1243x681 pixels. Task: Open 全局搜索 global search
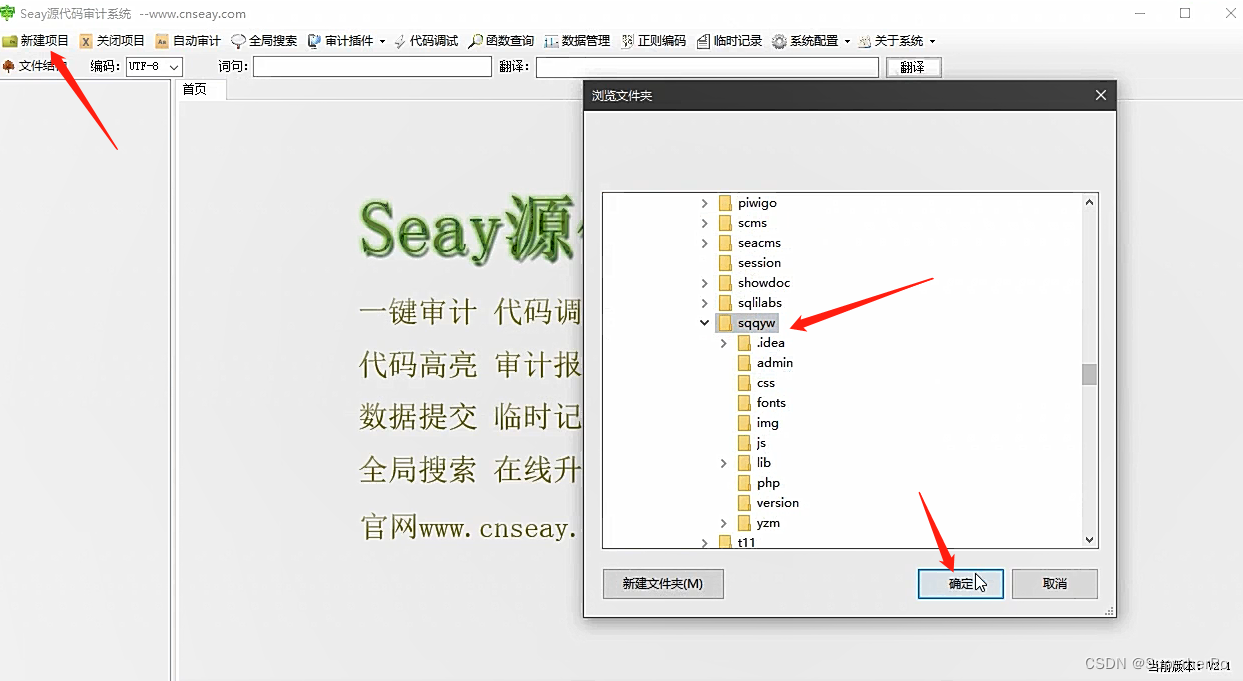click(264, 41)
